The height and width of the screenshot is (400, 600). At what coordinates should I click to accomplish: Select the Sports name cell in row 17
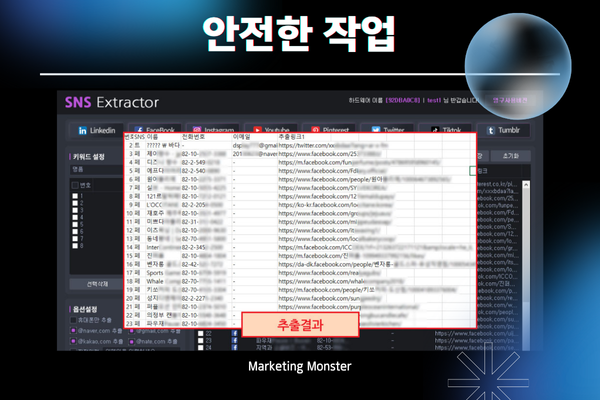(163, 273)
